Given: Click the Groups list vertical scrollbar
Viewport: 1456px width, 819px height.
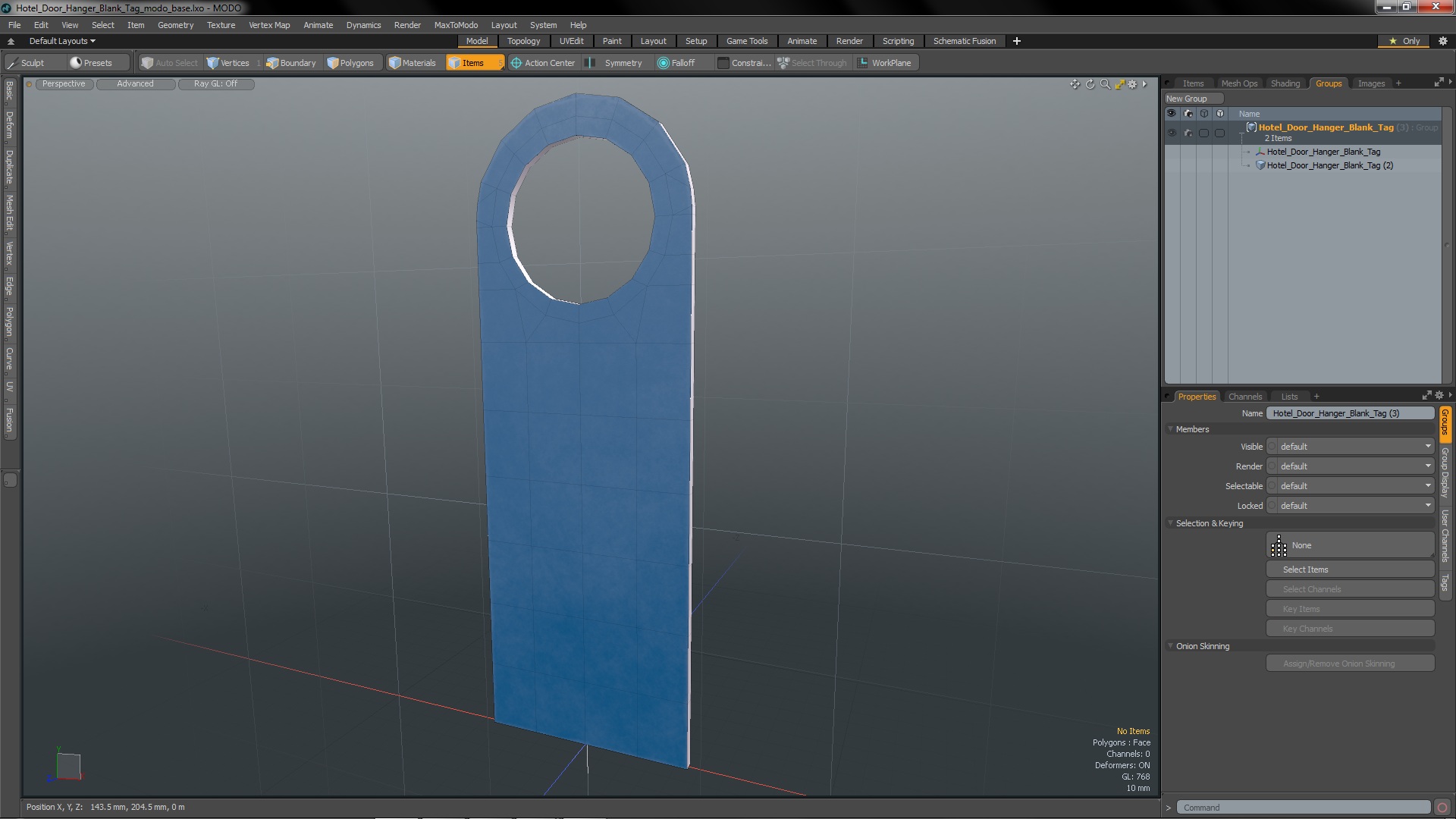Looking at the screenshot, I should tap(1447, 244).
